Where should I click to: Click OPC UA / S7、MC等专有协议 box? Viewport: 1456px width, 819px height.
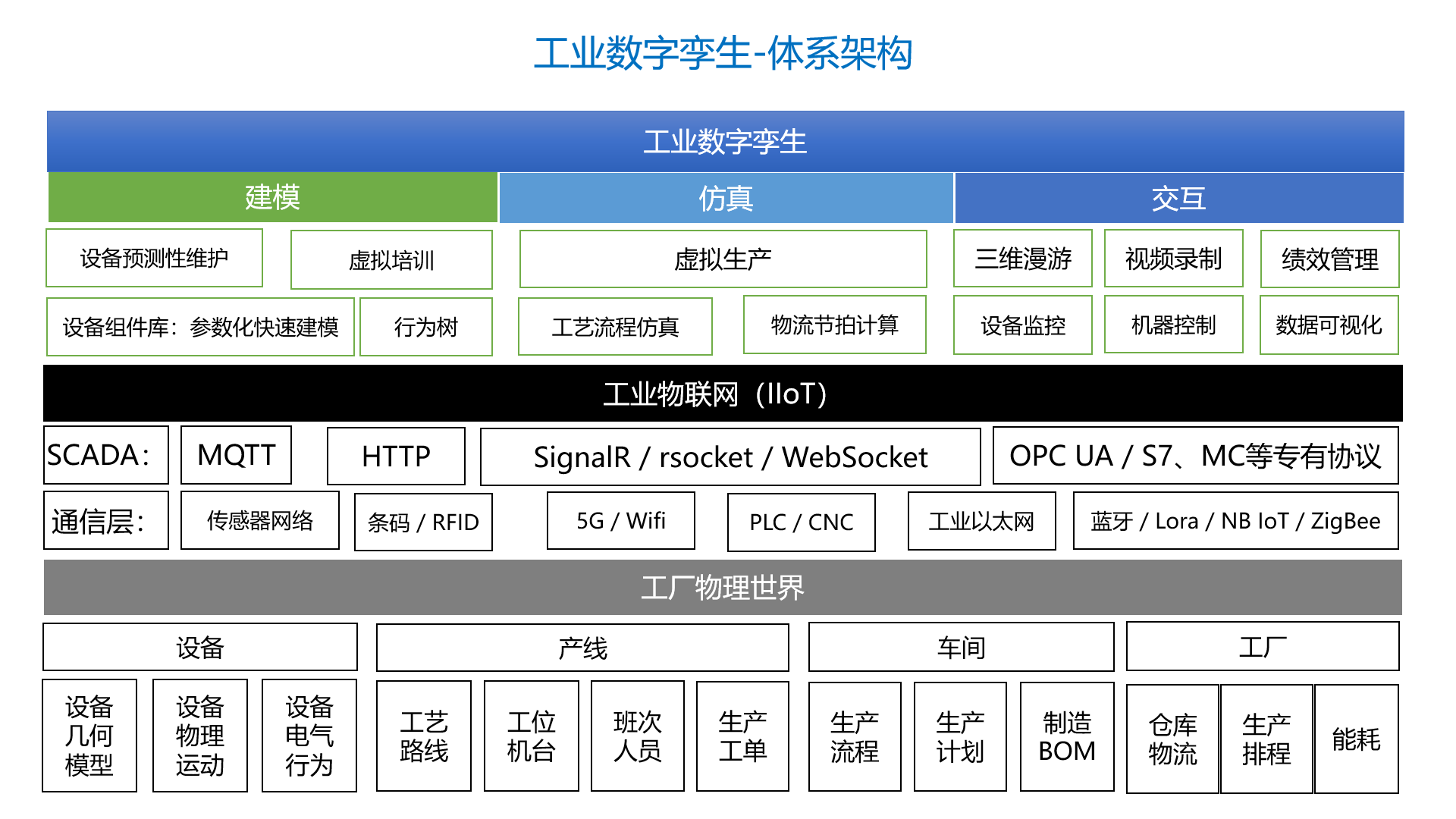pos(1195,456)
